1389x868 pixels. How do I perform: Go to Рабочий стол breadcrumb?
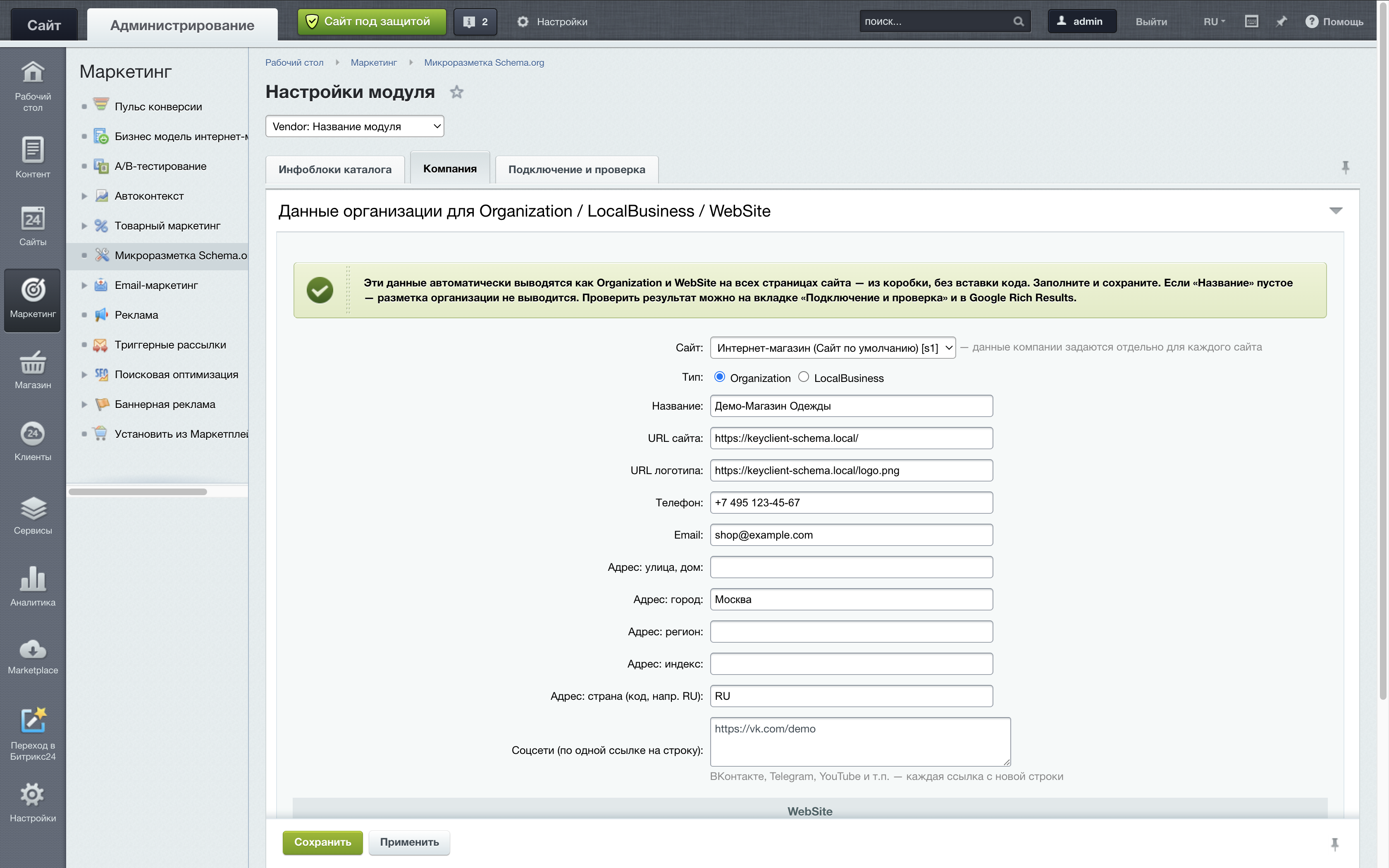click(294, 62)
